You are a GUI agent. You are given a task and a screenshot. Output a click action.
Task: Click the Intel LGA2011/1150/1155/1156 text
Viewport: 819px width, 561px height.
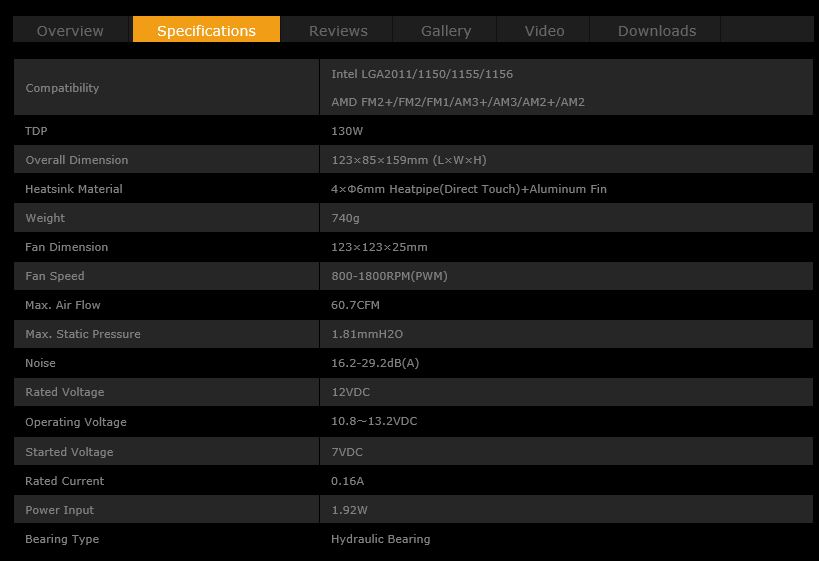coord(422,74)
